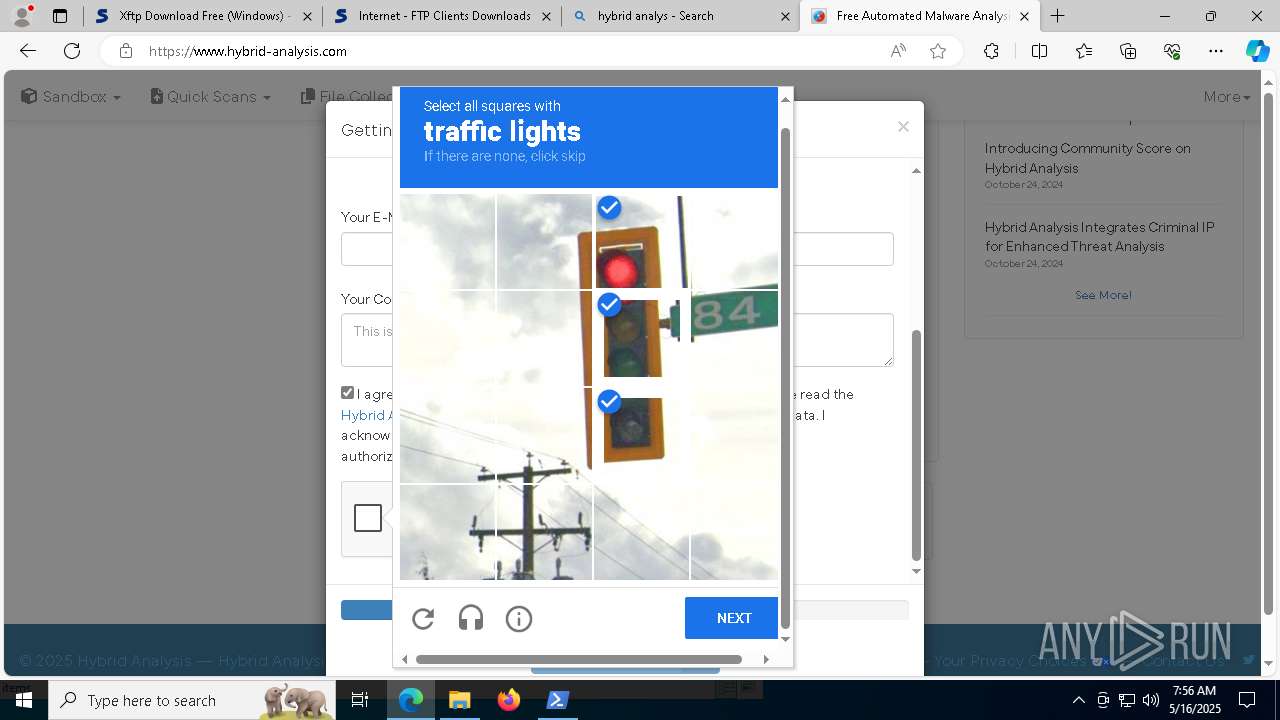Deselect the bottom traffic light tile

(640, 435)
